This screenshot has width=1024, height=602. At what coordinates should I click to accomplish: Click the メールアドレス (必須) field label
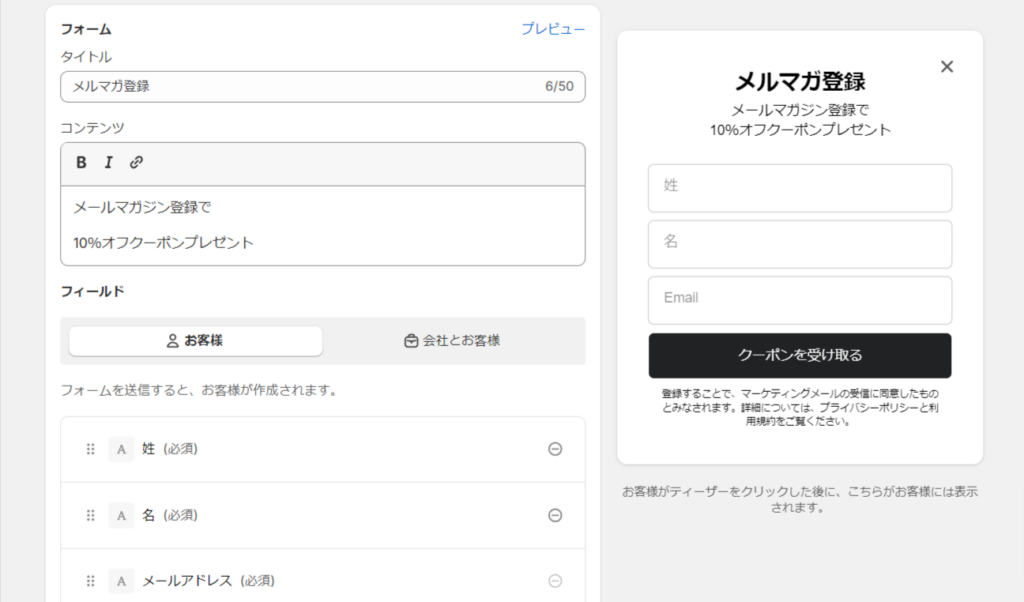point(208,581)
